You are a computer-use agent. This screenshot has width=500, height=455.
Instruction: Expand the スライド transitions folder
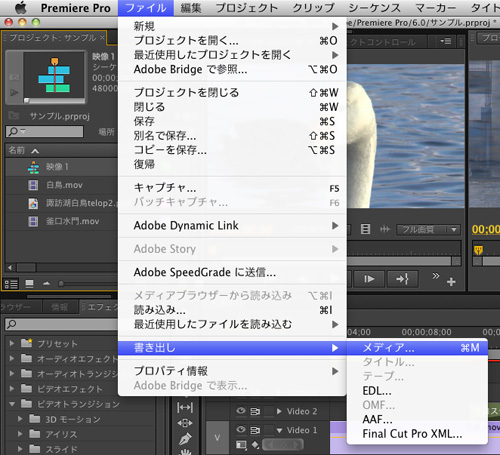point(20,449)
